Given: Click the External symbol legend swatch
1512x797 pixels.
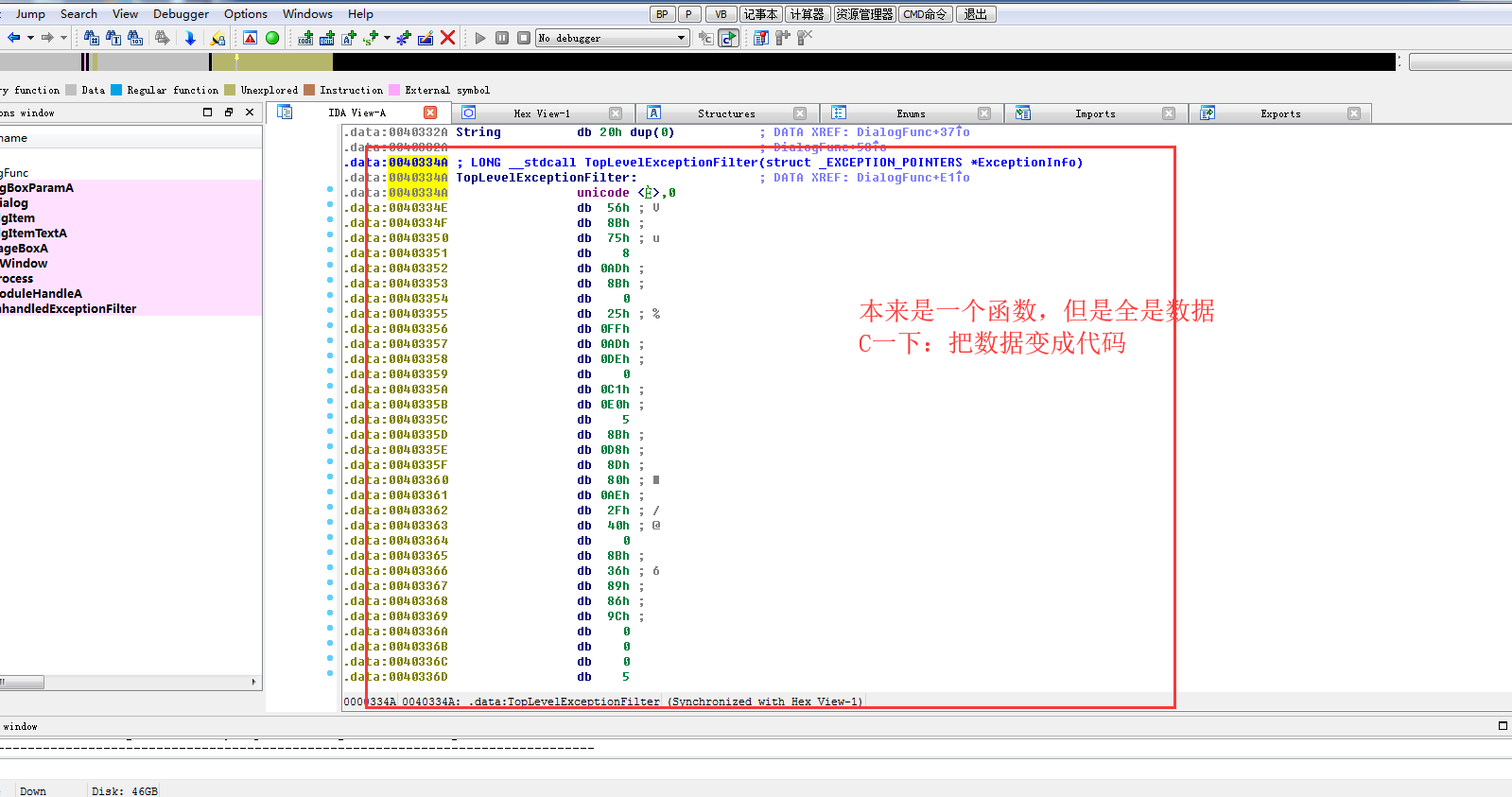Looking at the screenshot, I should tap(394, 90).
